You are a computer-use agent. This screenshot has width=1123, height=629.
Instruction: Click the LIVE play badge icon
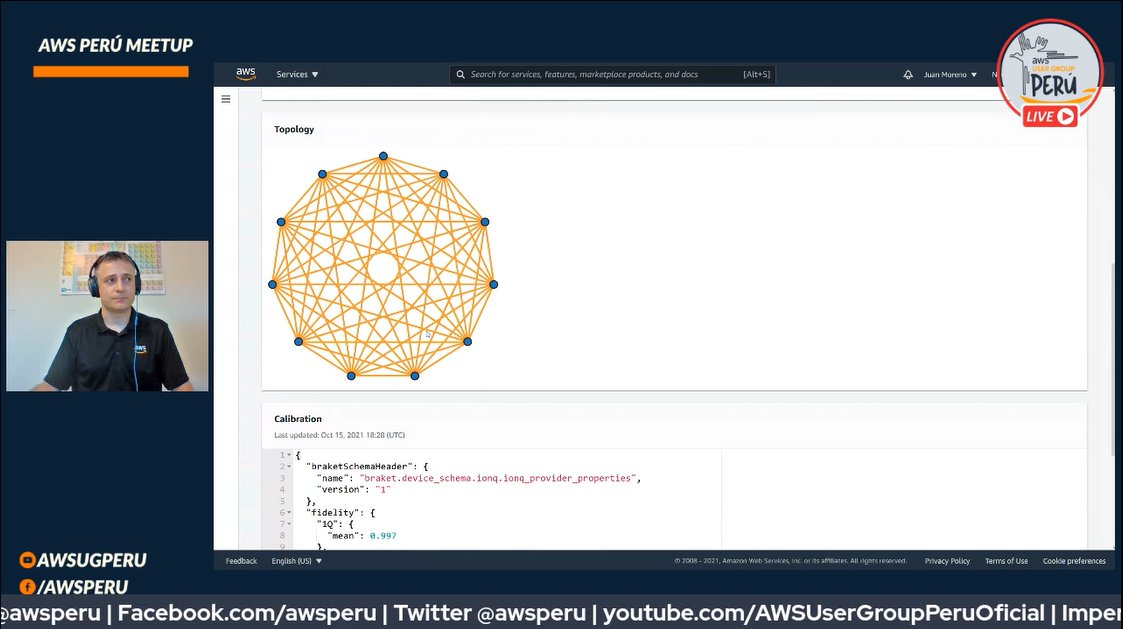1050,116
